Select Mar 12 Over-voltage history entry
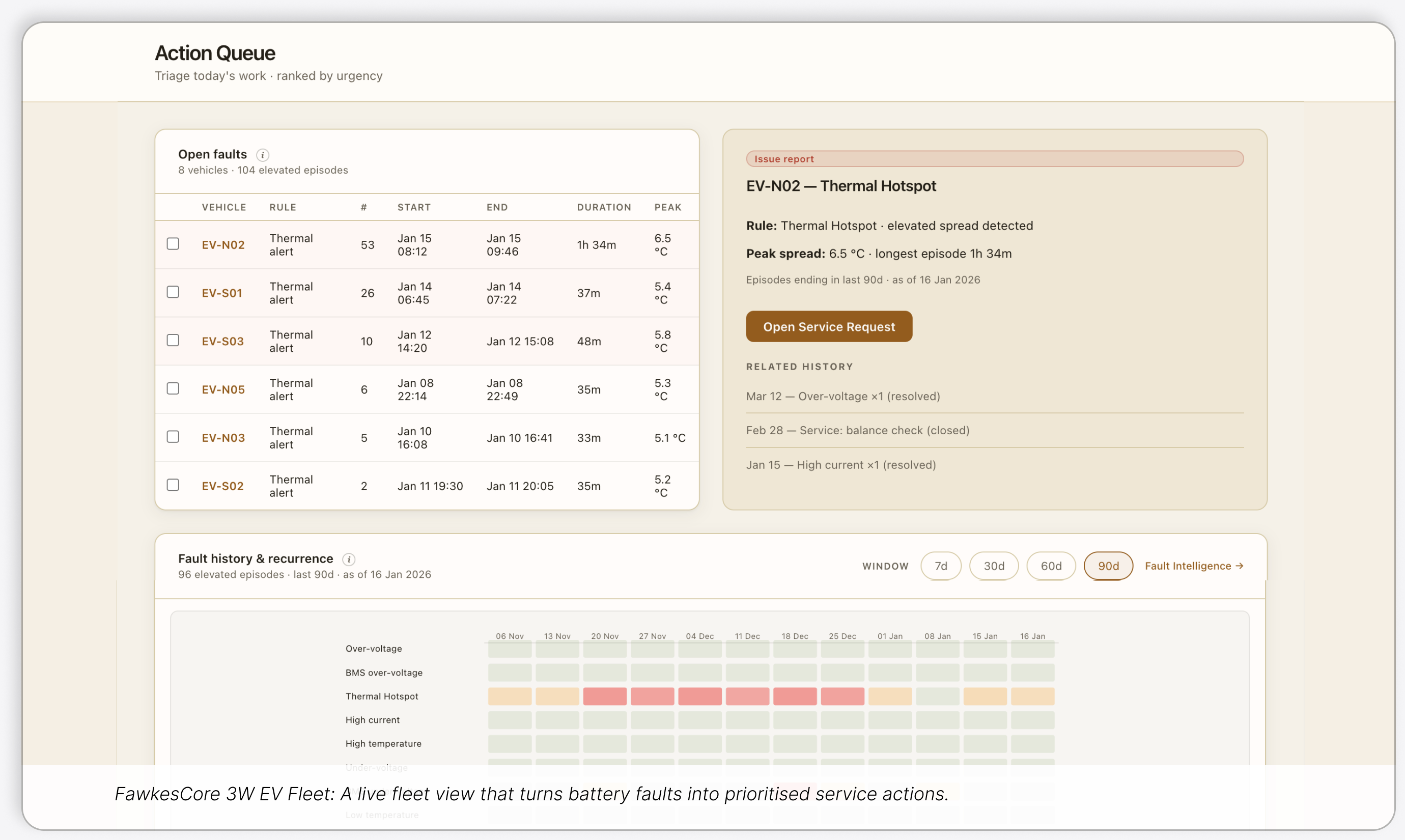 [843, 396]
